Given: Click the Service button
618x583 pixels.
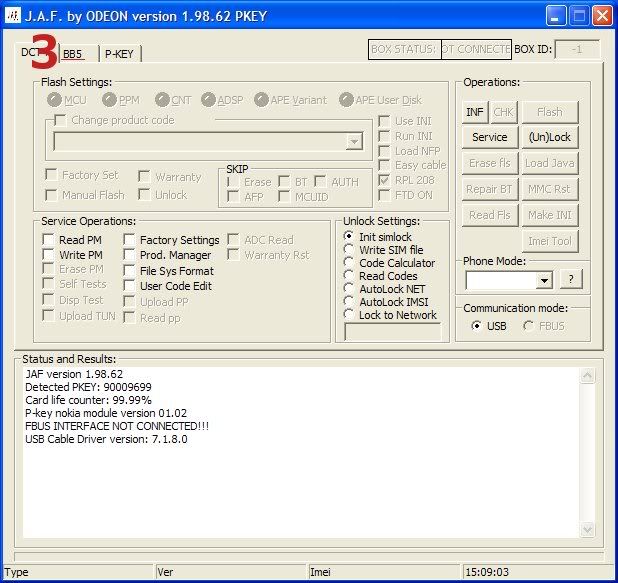Looking at the screenshot, I should click(x=490, y=137).
